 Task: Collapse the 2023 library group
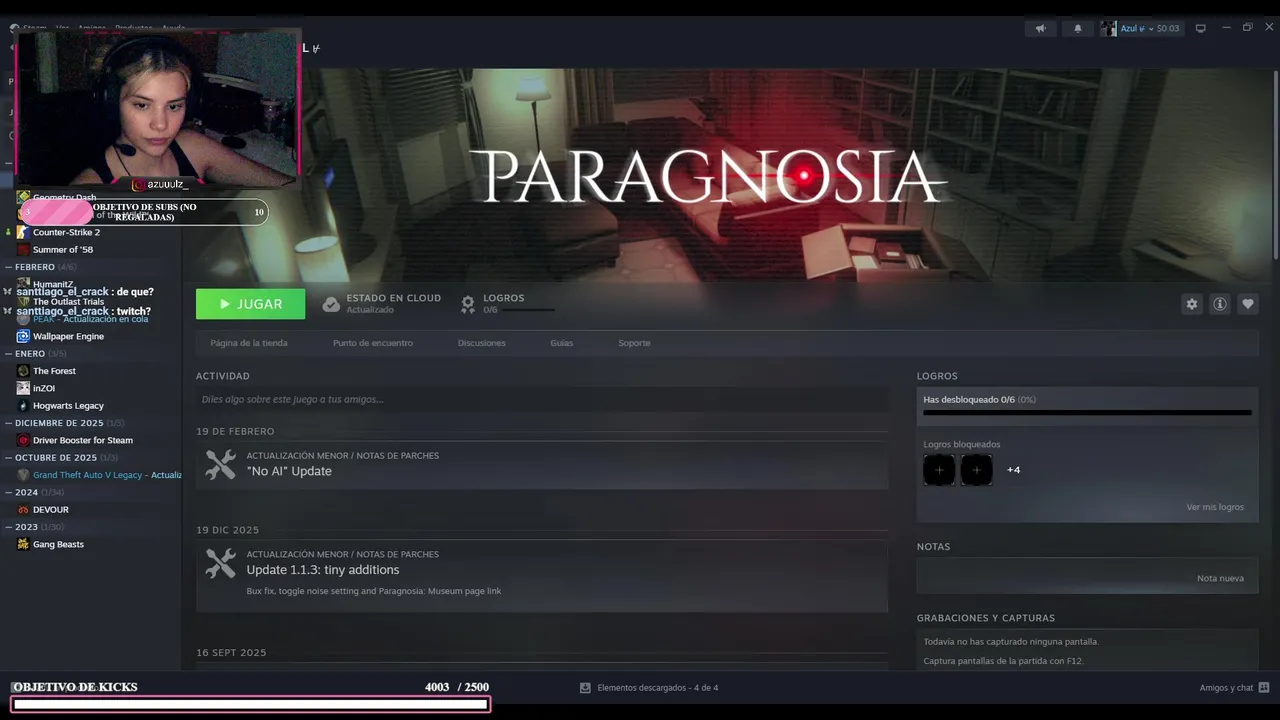(x=8, y=527)
